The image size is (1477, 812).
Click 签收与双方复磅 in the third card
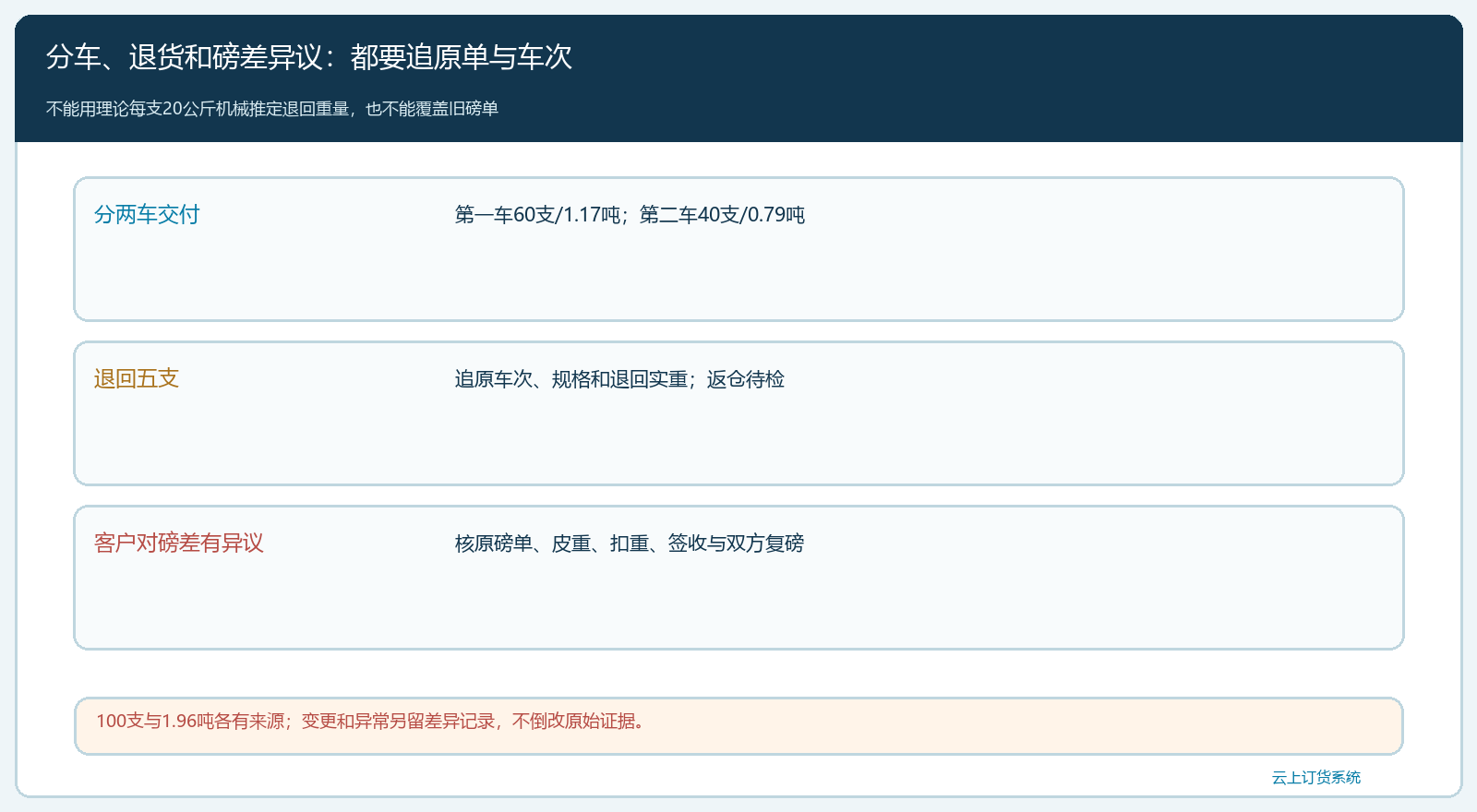[736, 543]
